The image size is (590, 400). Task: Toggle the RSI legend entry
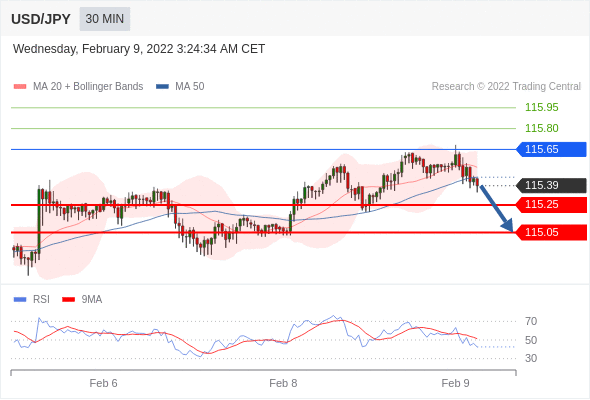point(31,300)
